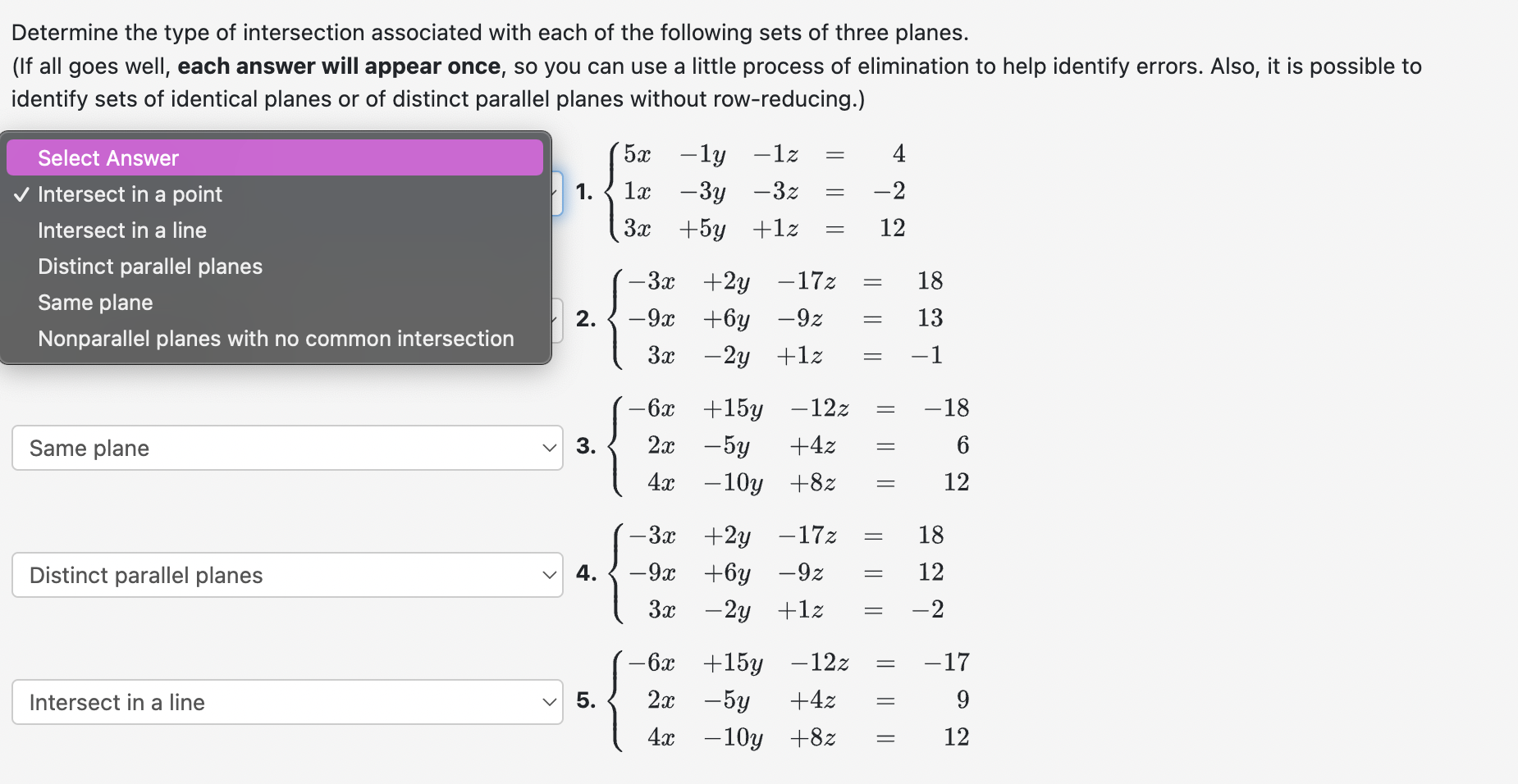Click the checkmark beside "Intersect in a point"
The height and width of the screenshot is (784, 1518).
22,194
